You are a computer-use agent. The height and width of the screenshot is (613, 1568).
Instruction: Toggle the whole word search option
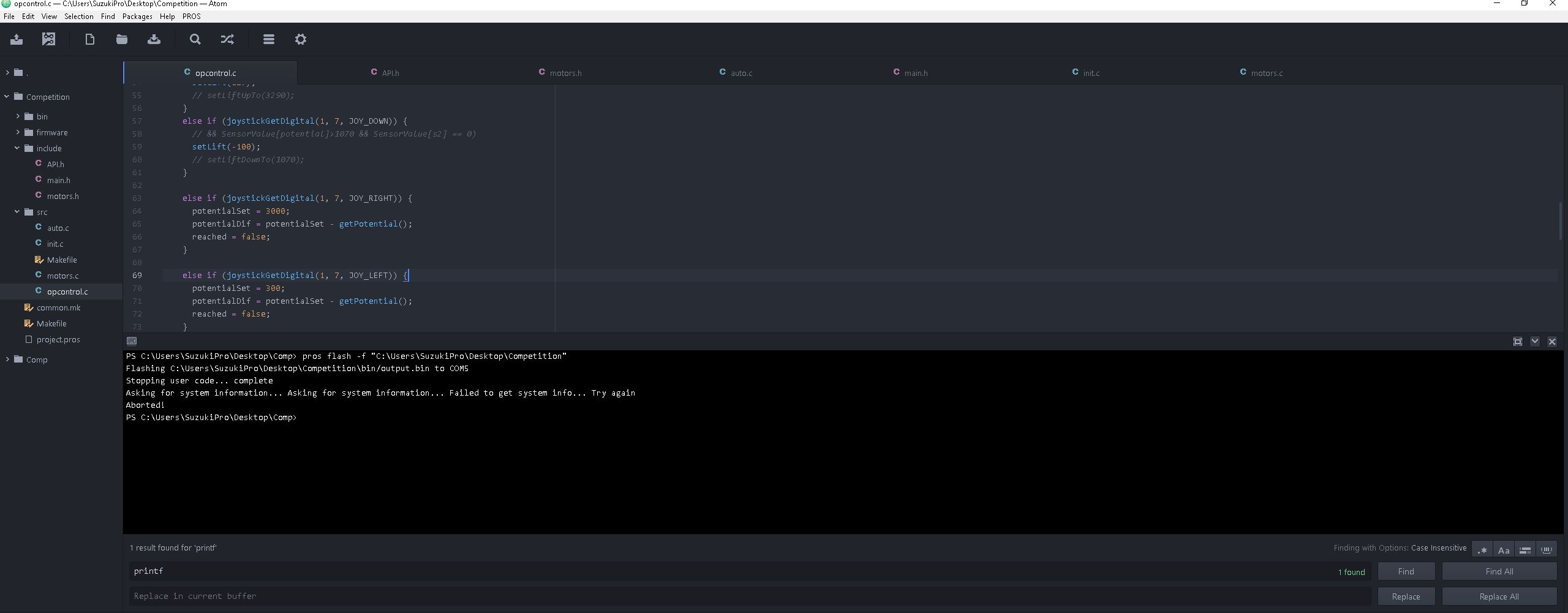tap(1546, 550)
